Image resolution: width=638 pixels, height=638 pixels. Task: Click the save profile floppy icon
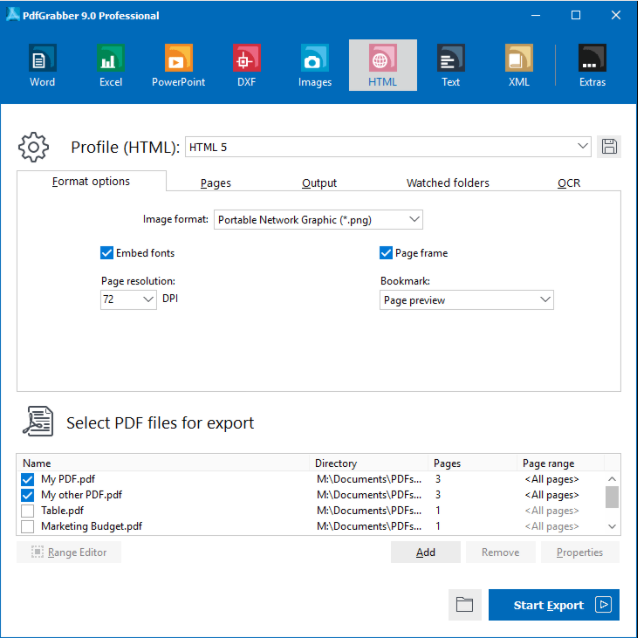[609, 146]
